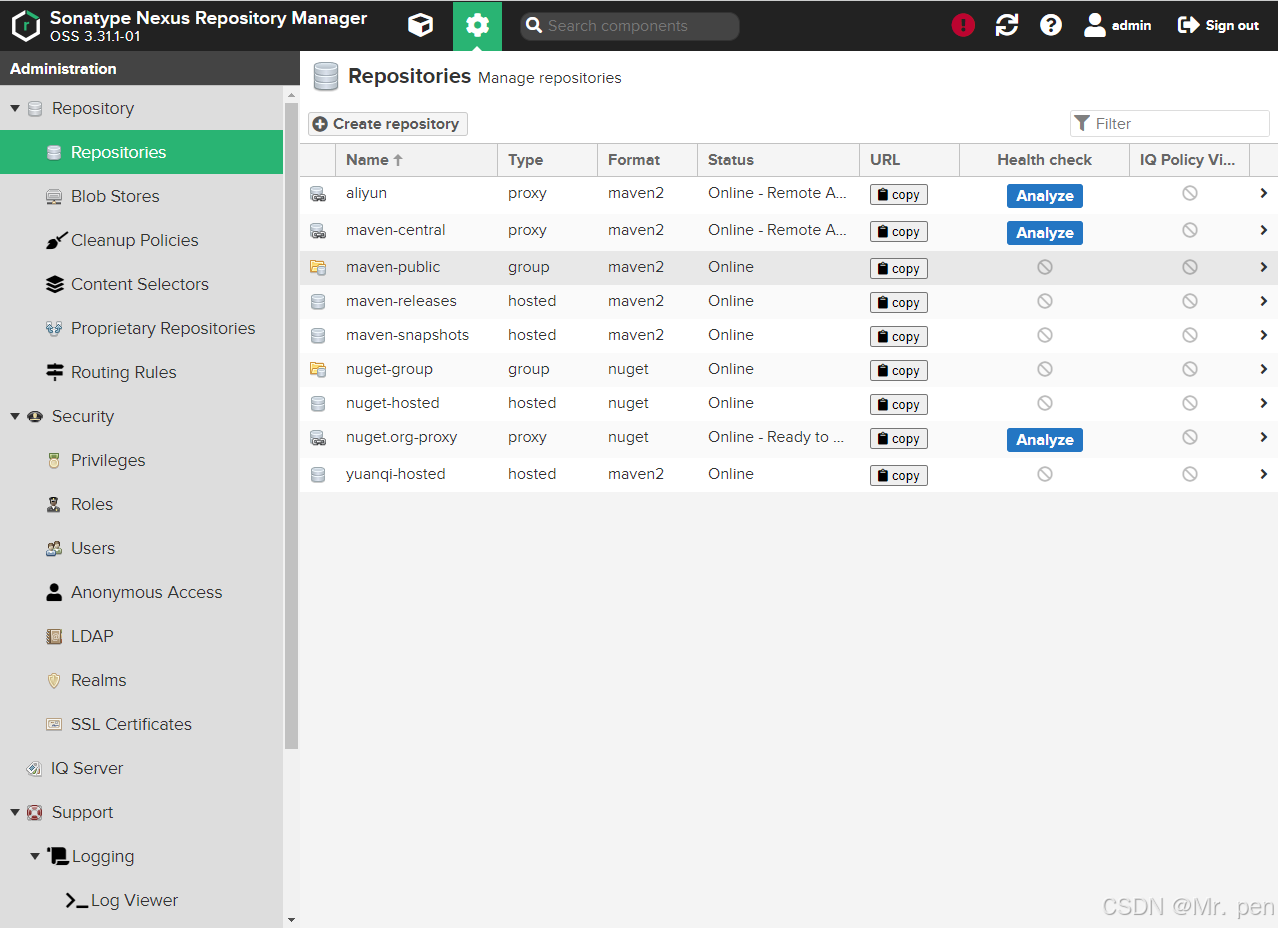The image size is (1278, 928).
Task: Open the Browse cube icon in header
Action: point(421,25)
